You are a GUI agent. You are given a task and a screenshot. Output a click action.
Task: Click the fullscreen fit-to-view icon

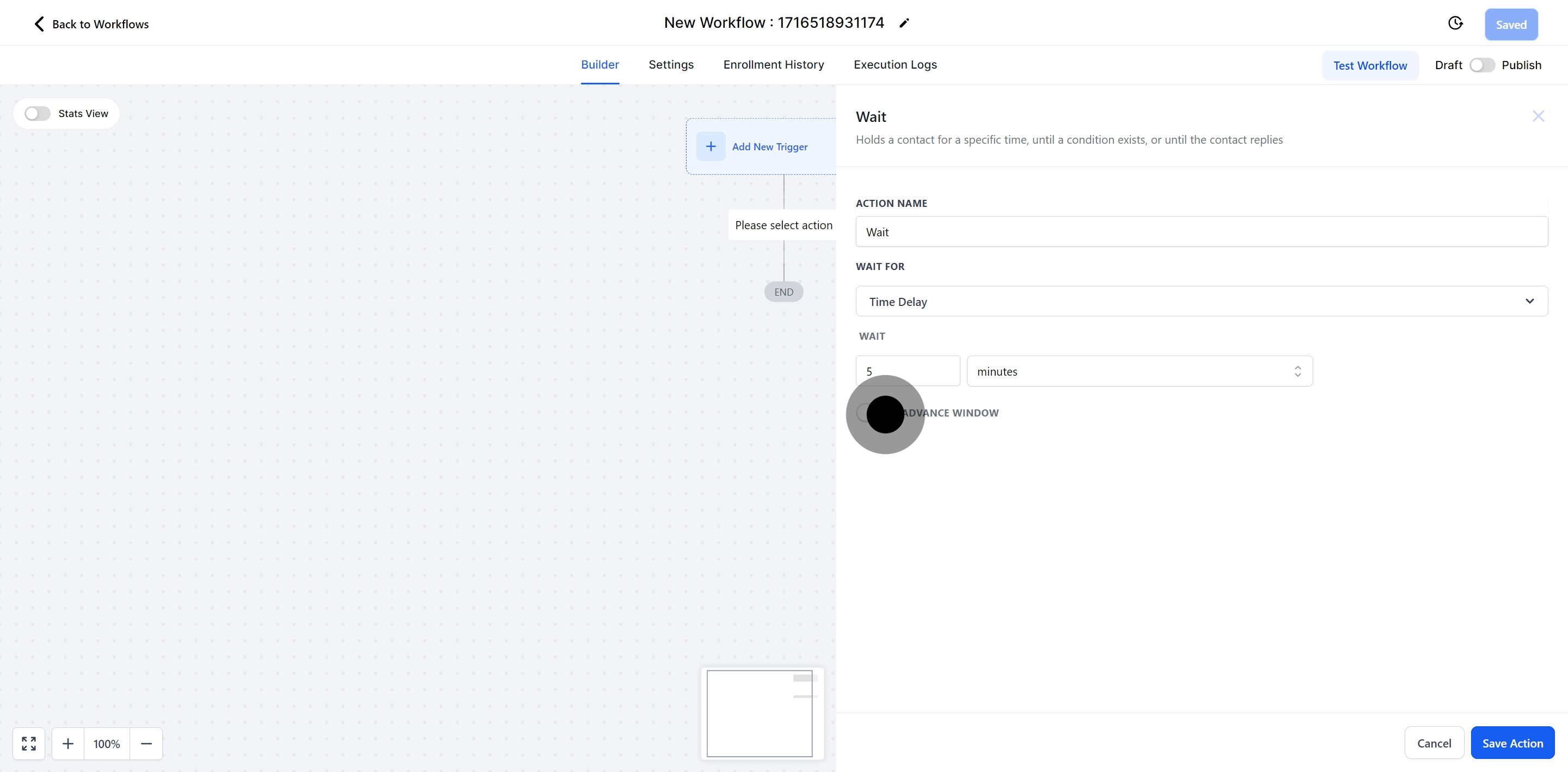coord(29,743)
